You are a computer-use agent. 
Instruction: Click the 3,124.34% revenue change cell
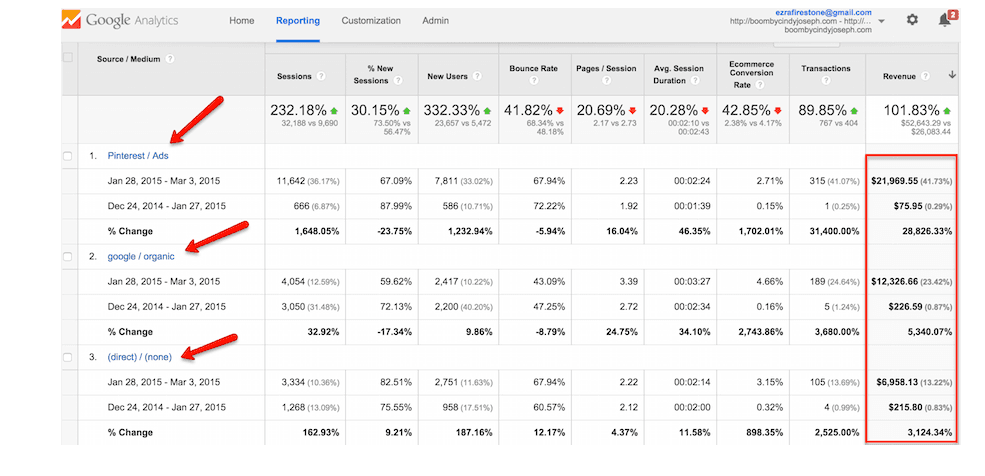click(x=928, y=432)
